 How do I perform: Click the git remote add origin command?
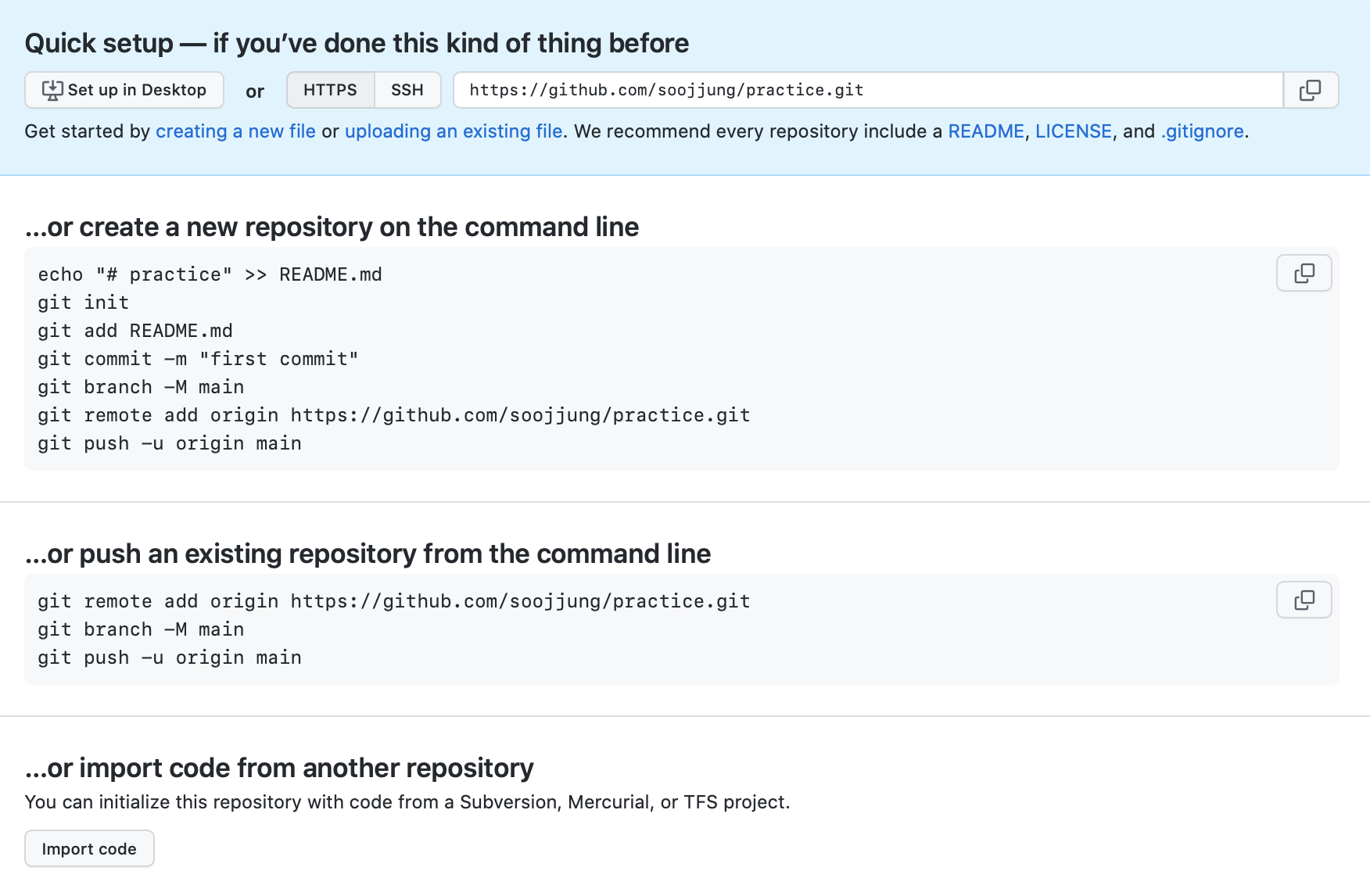[393, 414]
